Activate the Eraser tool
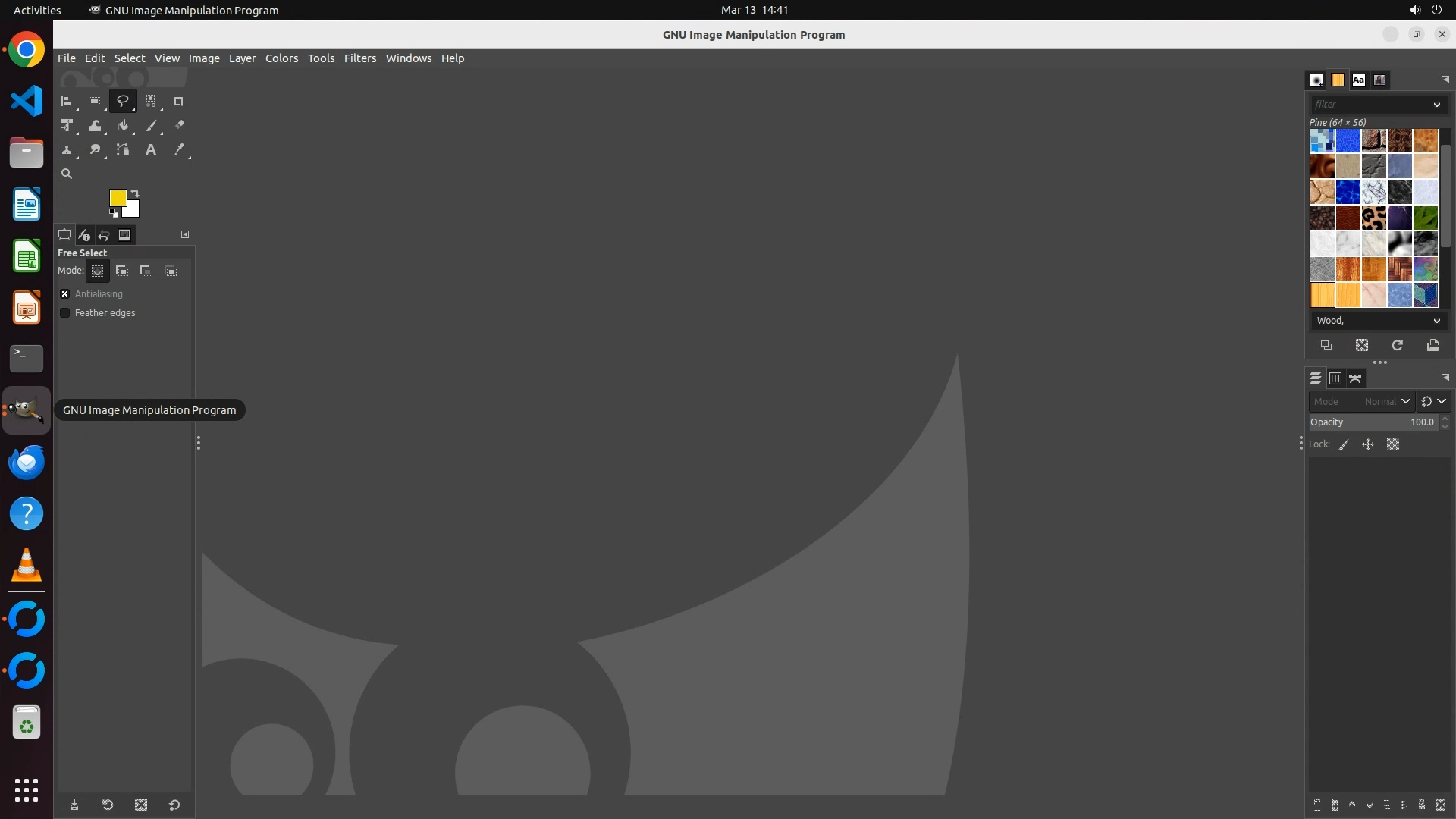 tap(179, 126)
